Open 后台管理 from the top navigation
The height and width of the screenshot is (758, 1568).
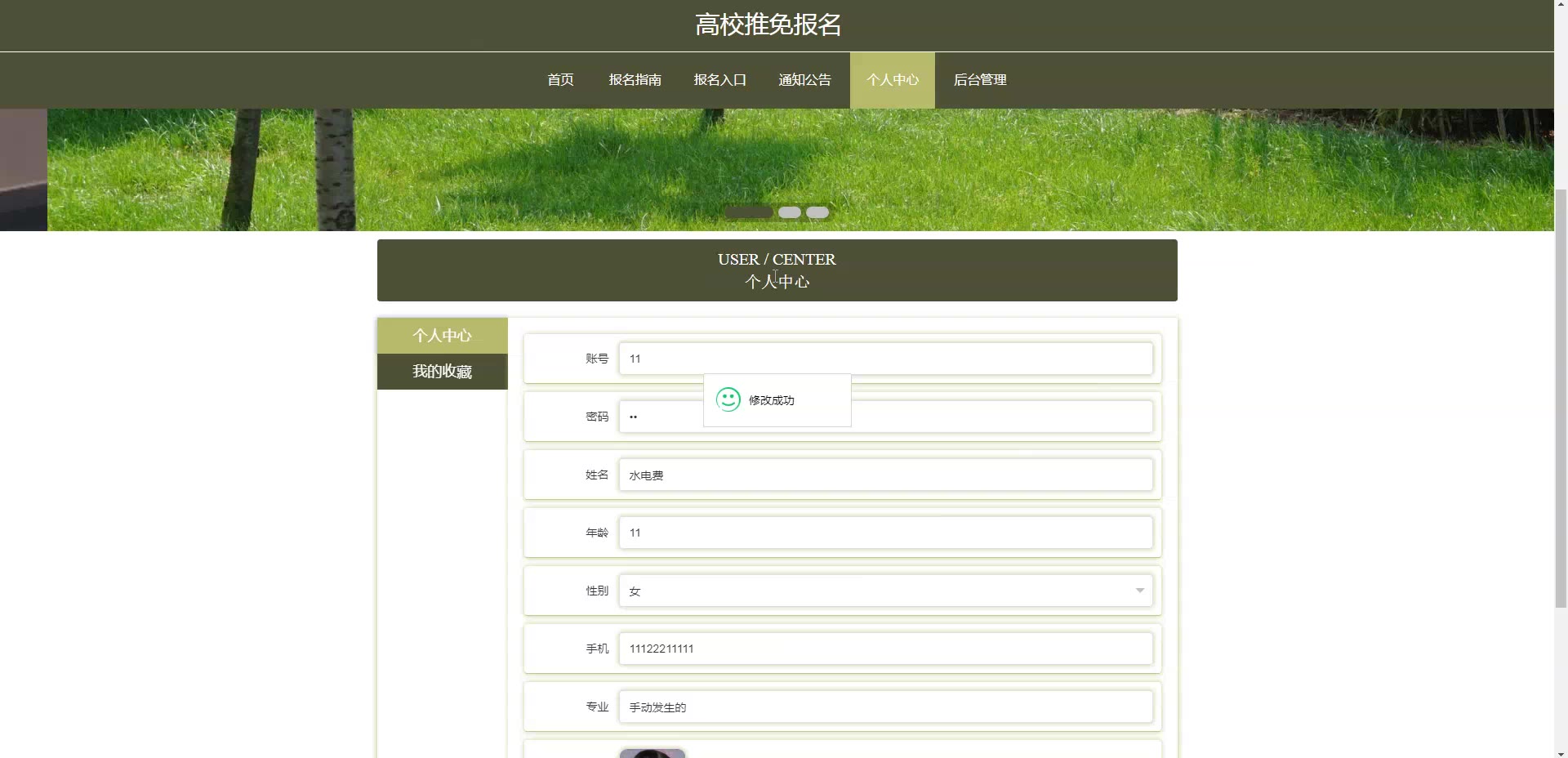click(980, 80)
